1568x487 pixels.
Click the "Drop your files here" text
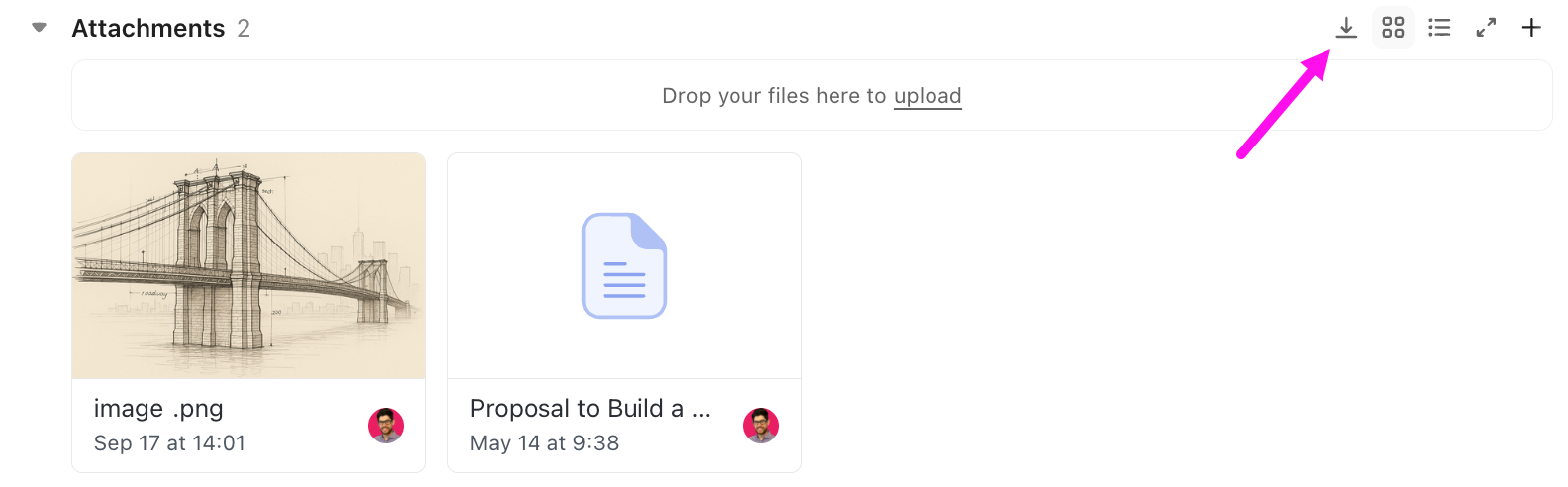tap(774, 96)
